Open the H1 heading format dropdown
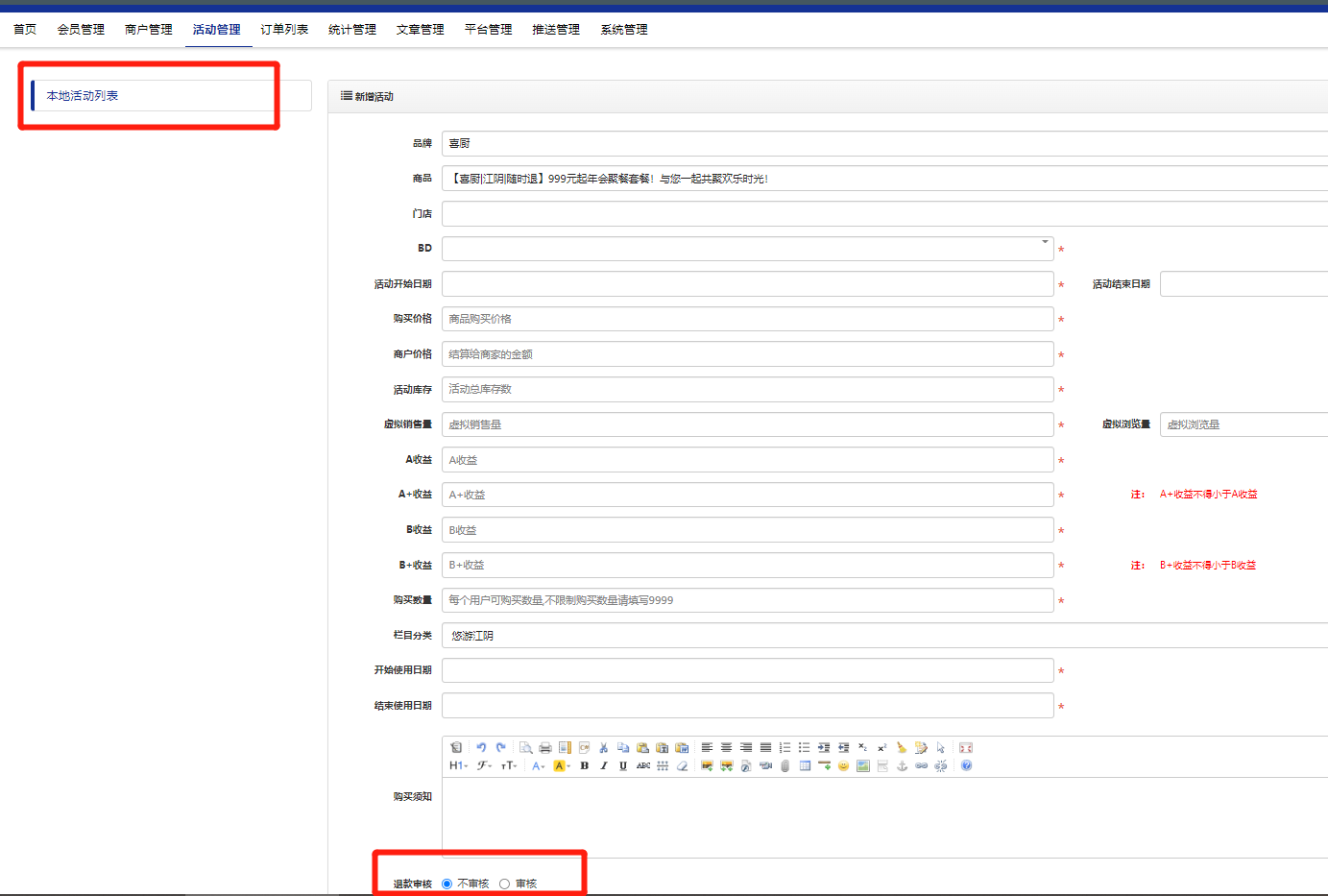 (458, 765)
